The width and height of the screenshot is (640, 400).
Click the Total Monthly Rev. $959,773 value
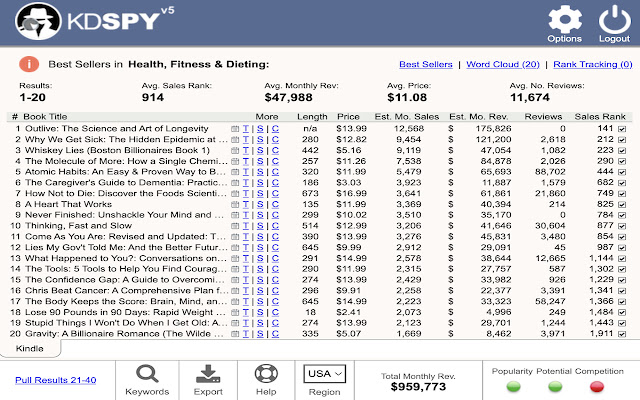[418, 387]
